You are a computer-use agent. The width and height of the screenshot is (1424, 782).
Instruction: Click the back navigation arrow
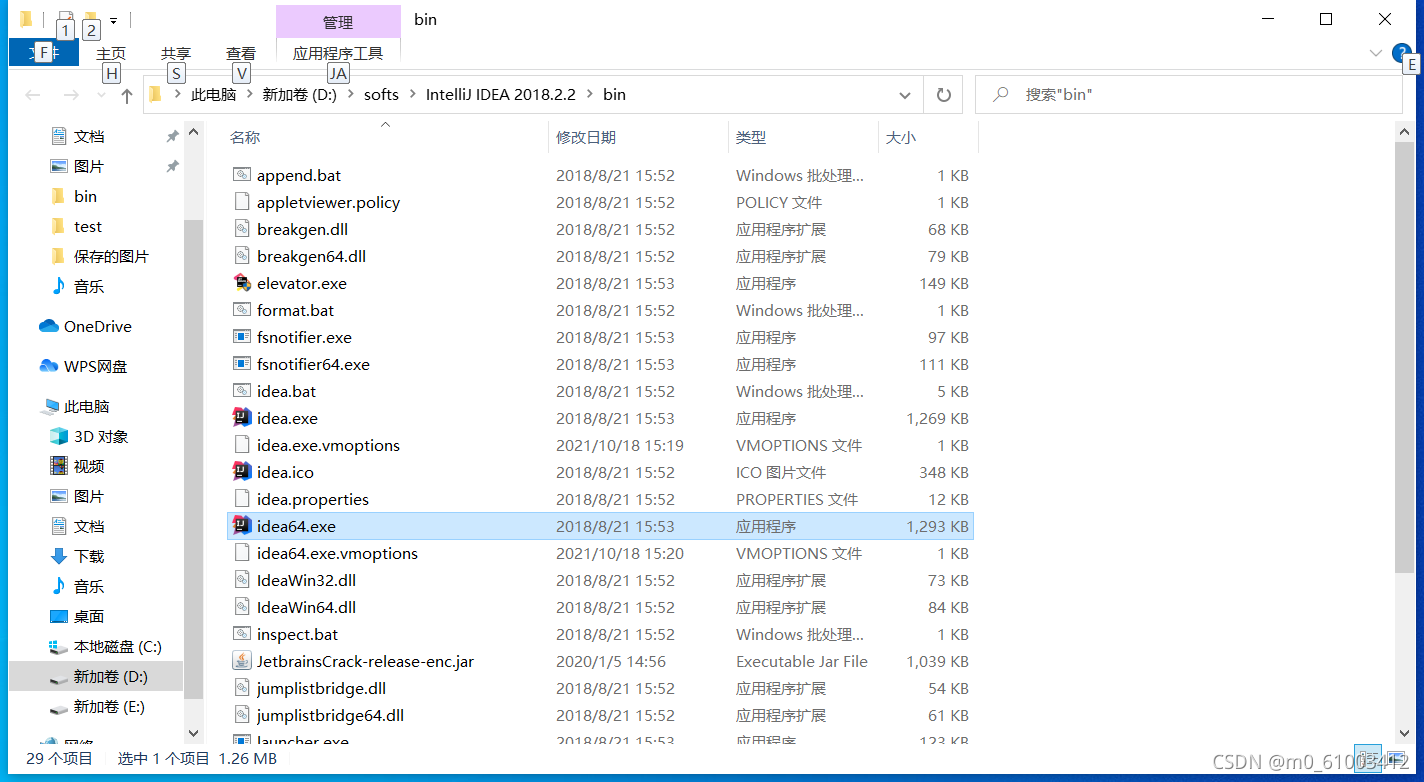[x=33, y=95]
